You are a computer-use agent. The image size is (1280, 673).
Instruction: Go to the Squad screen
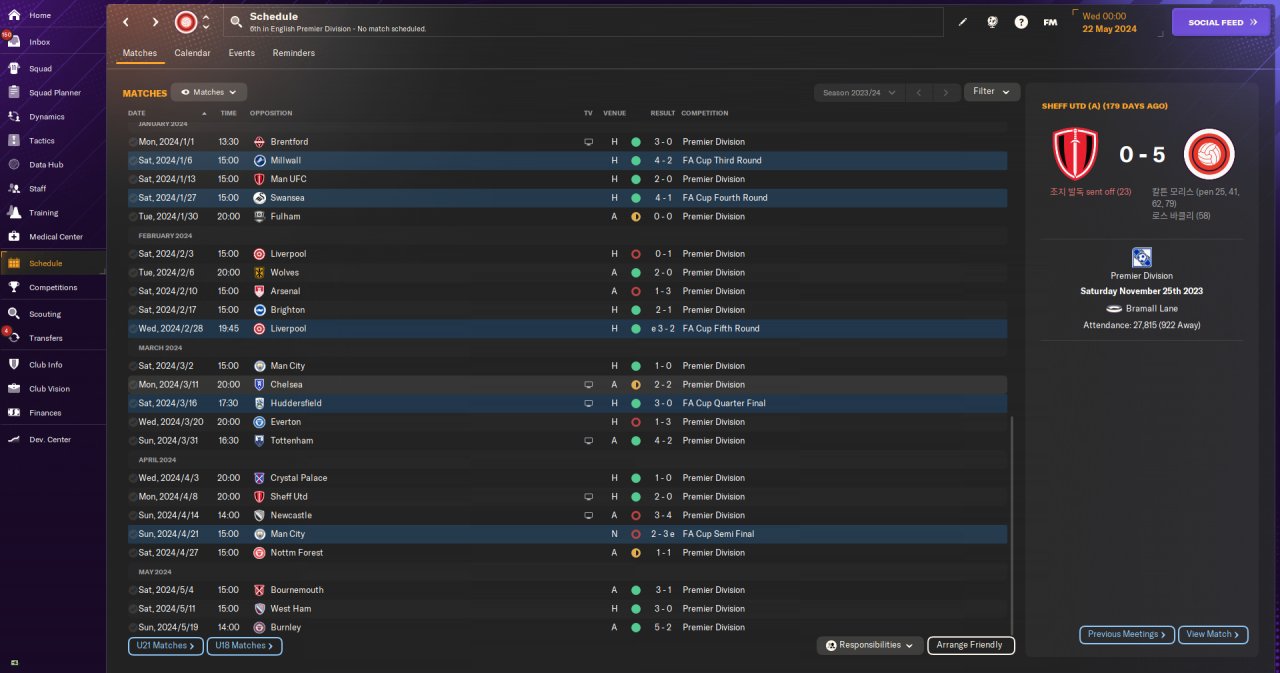point(40,69)
